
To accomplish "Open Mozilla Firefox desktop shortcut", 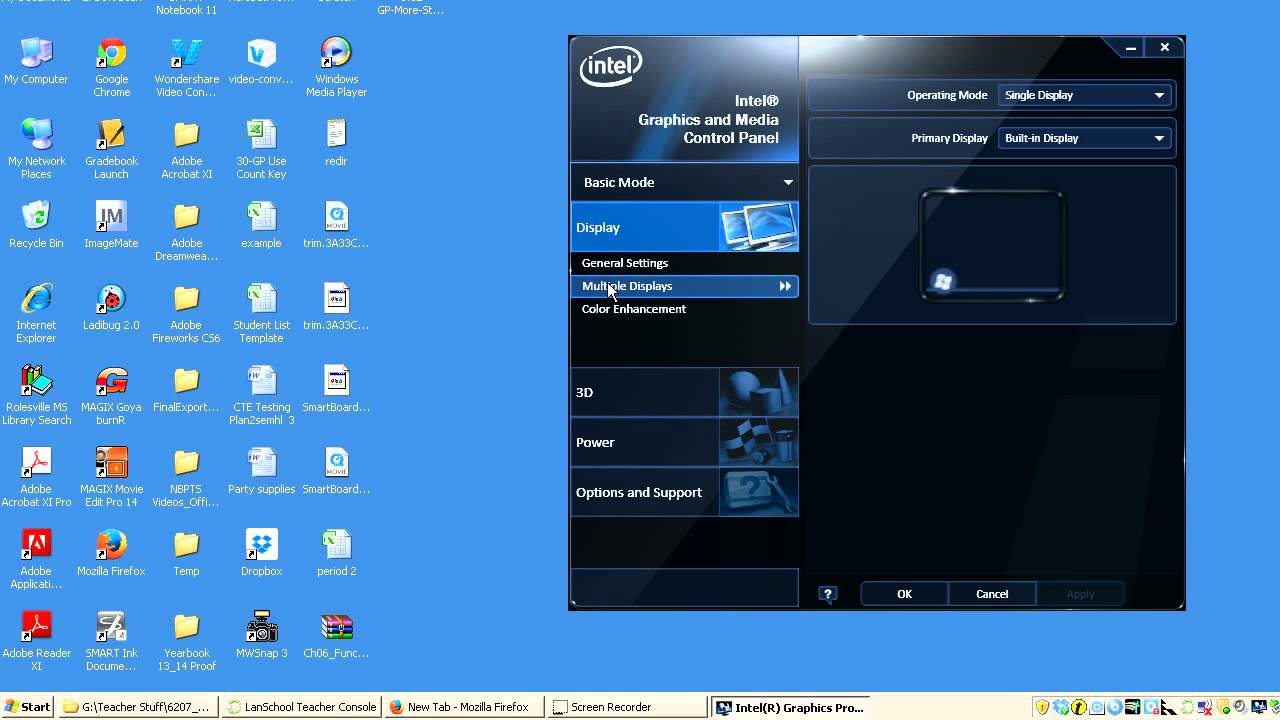I will click(x=111, y=554).
